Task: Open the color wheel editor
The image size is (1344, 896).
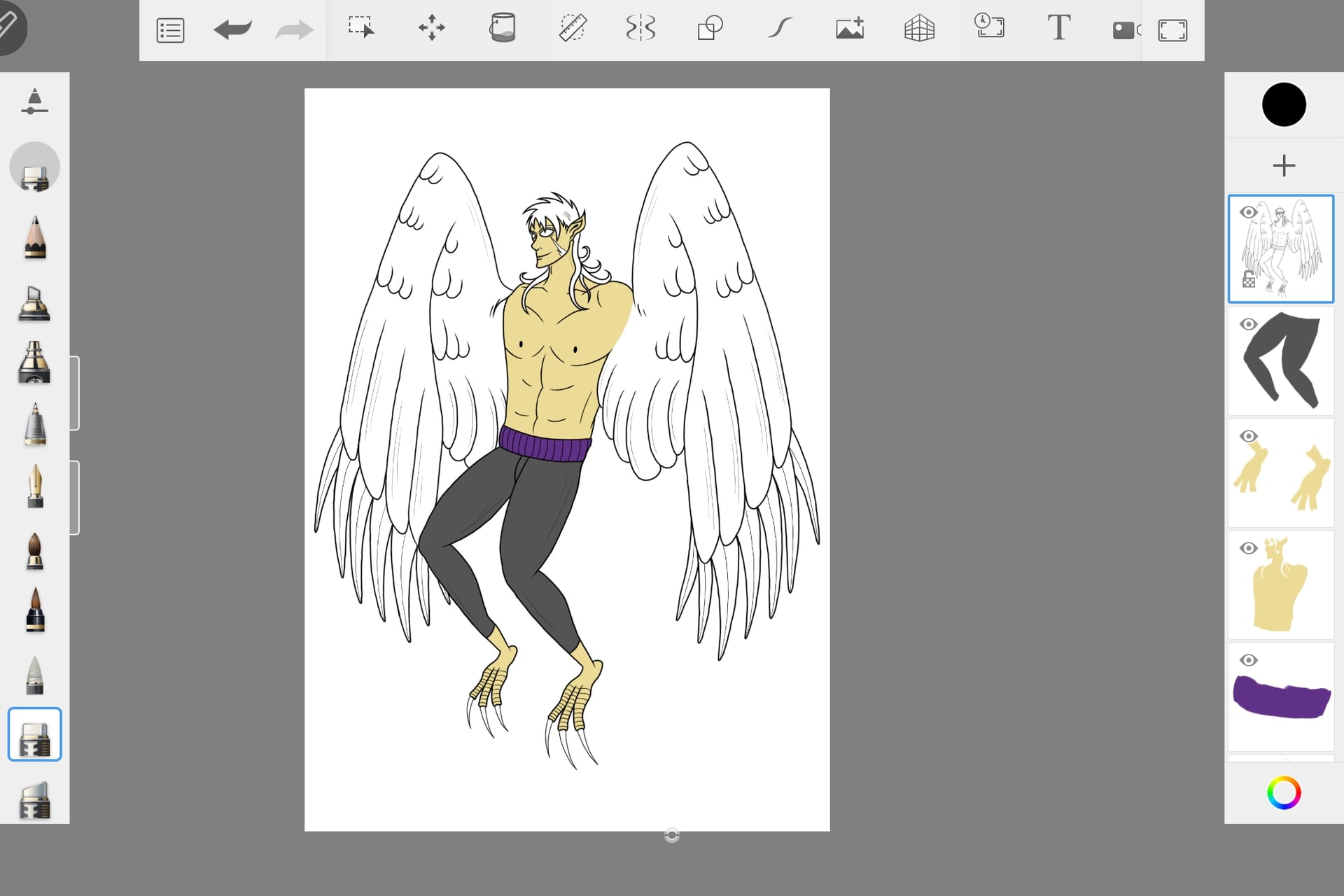Action: click(x=1284, y=793)
